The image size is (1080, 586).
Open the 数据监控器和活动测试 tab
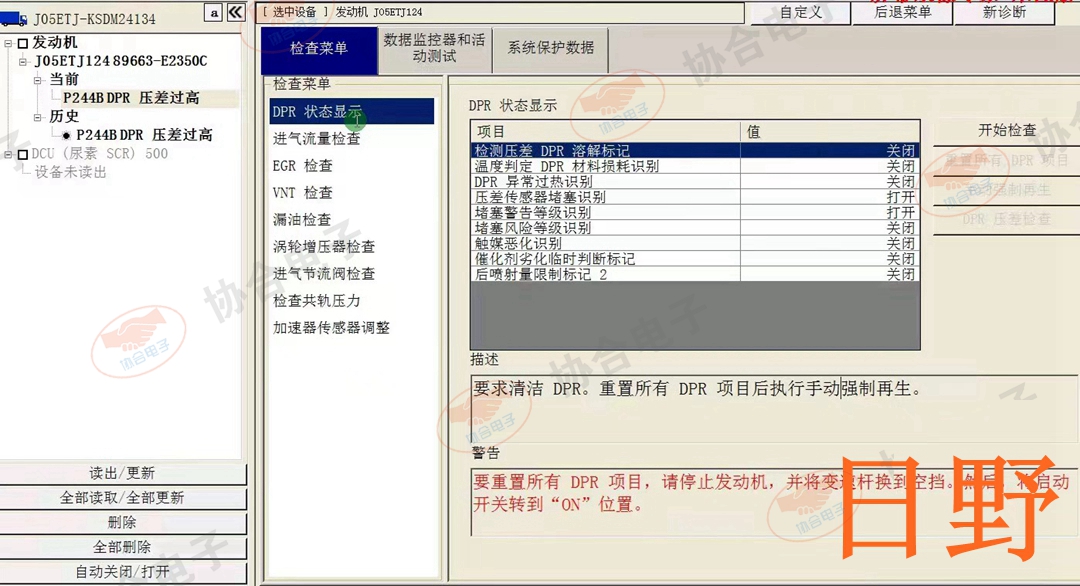435,49
